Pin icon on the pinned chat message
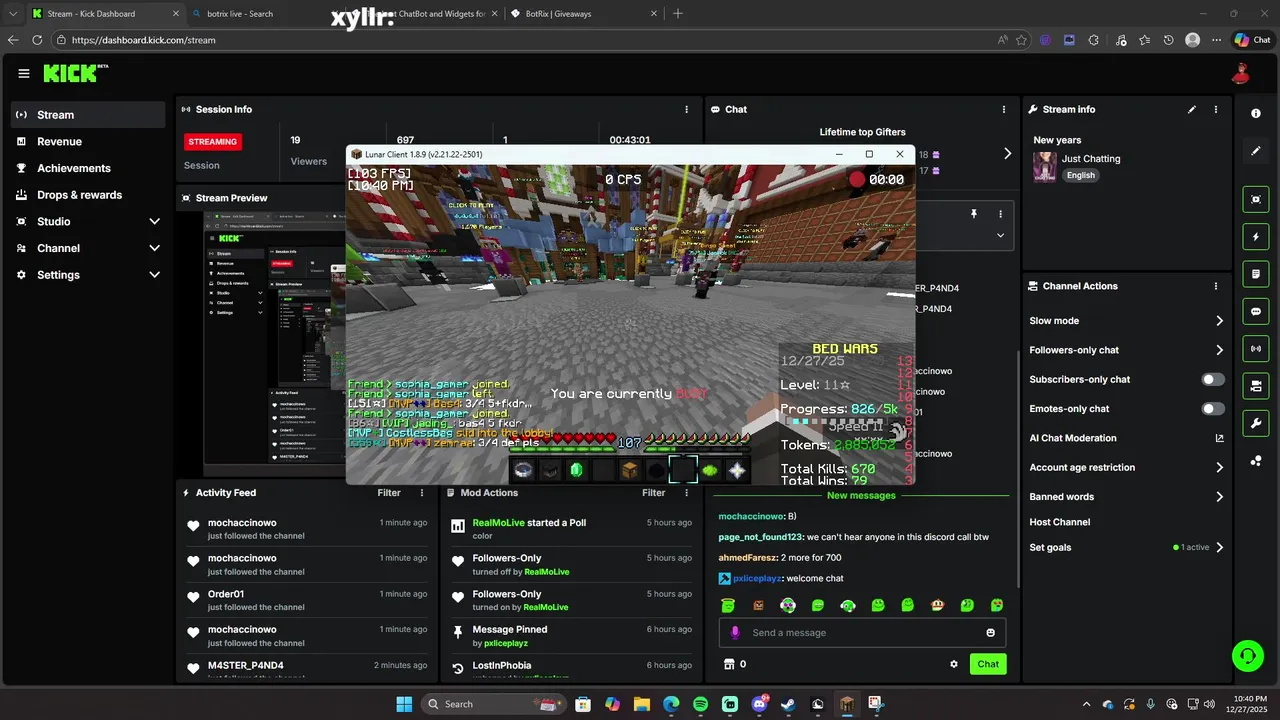Image resolution: width=1280 pixels, height=720 pixels. coord(973,214)
